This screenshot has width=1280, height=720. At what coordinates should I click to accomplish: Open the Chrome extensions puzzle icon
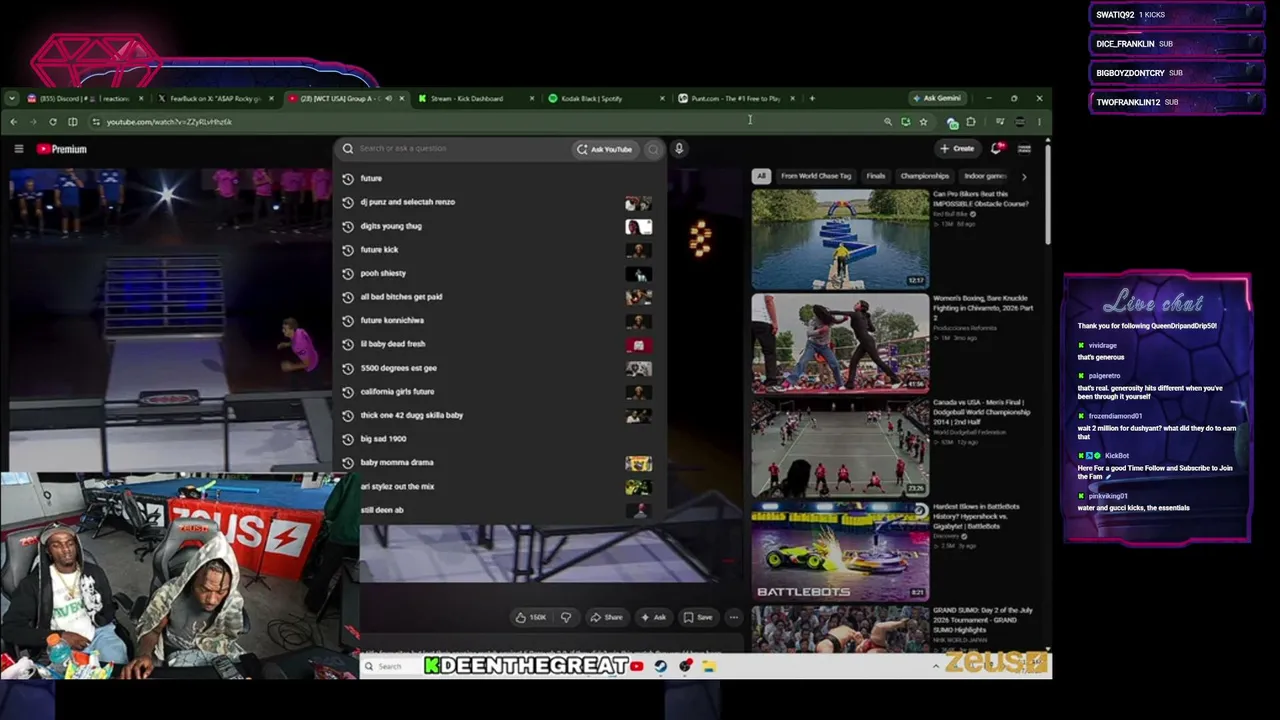(x=971, y=122)
